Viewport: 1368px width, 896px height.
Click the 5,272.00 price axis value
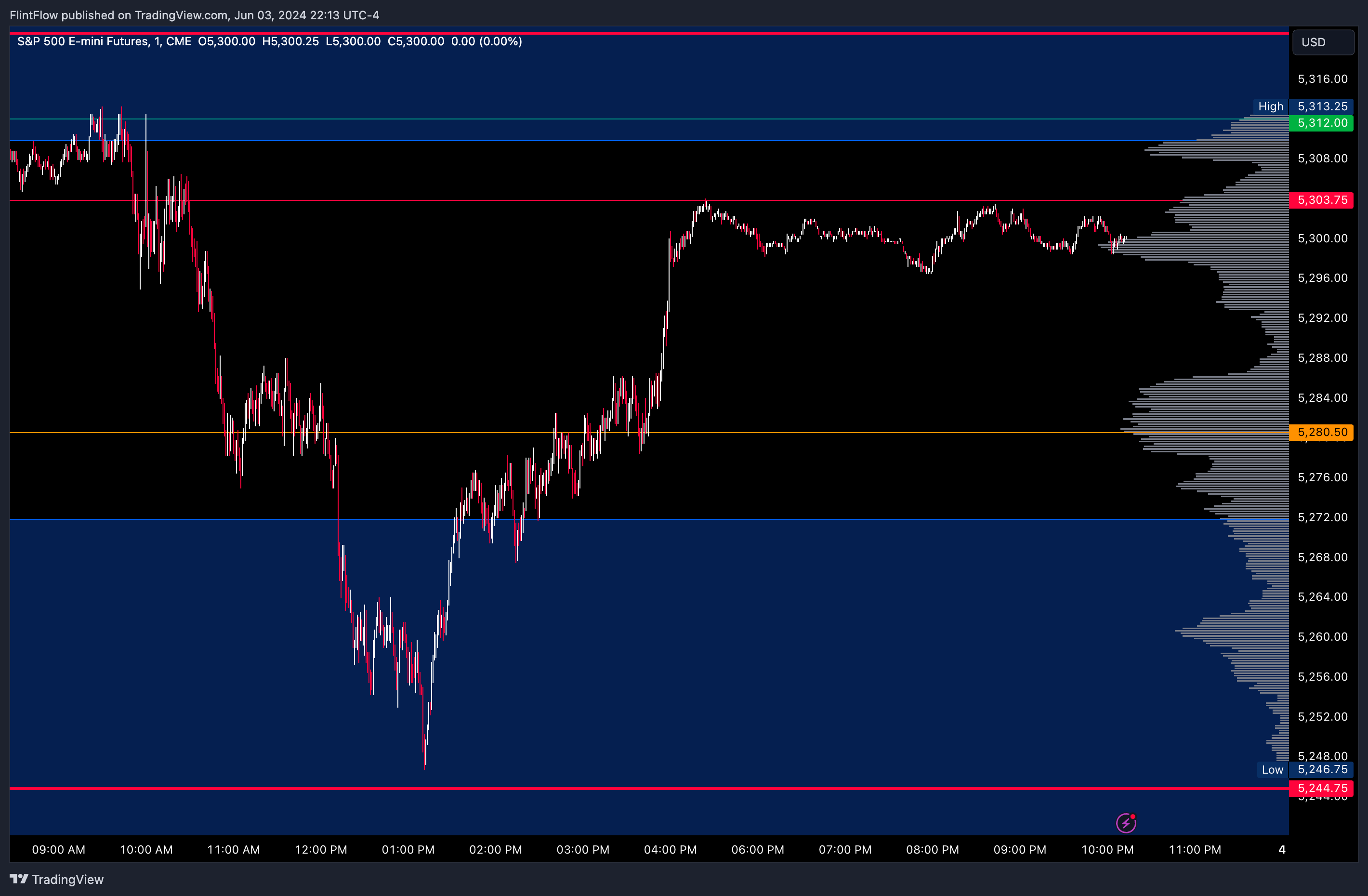click(x=1322, y=517)
